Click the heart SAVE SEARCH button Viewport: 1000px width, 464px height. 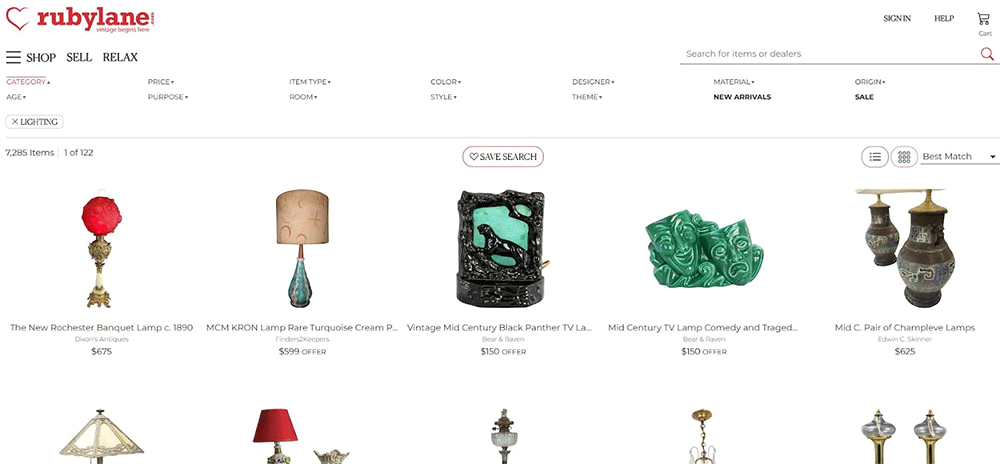click(503, 157)
